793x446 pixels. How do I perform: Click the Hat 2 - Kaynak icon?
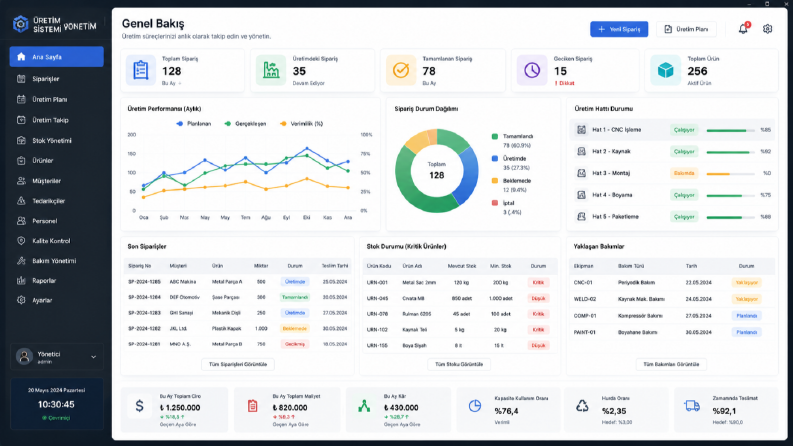pos(582,151)
